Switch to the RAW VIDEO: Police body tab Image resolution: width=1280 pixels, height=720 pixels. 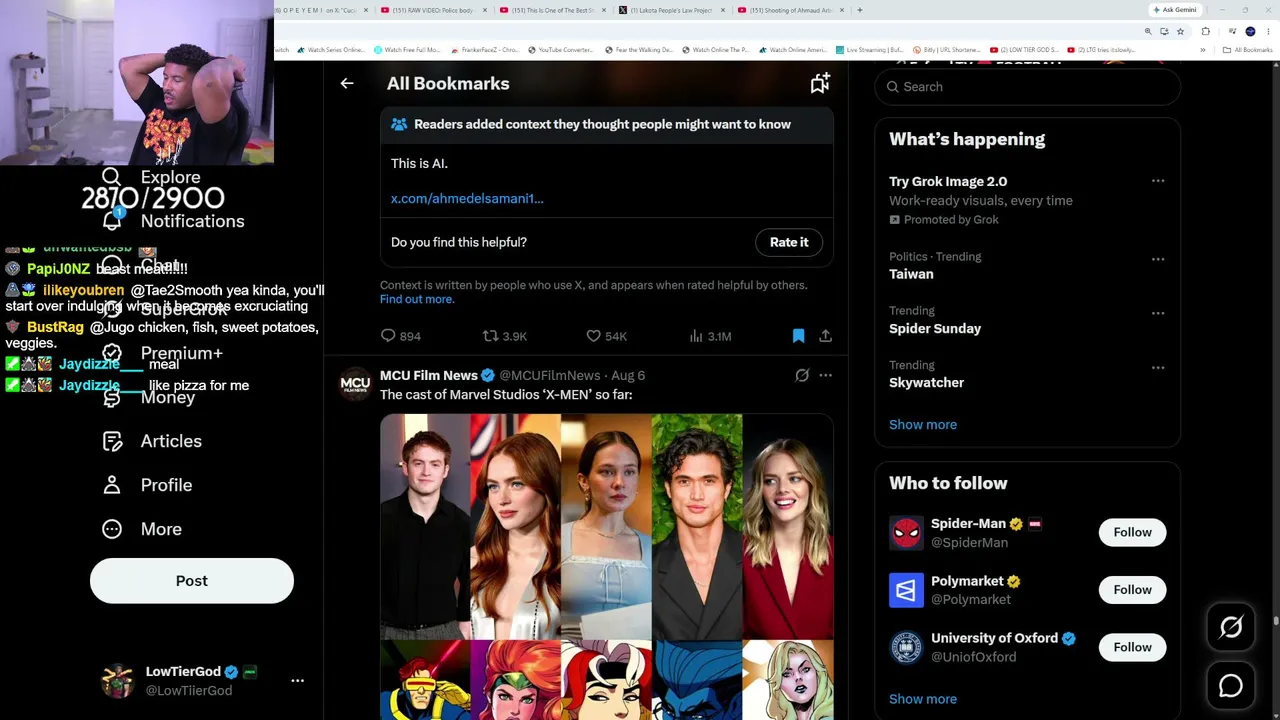coord(434,10)
